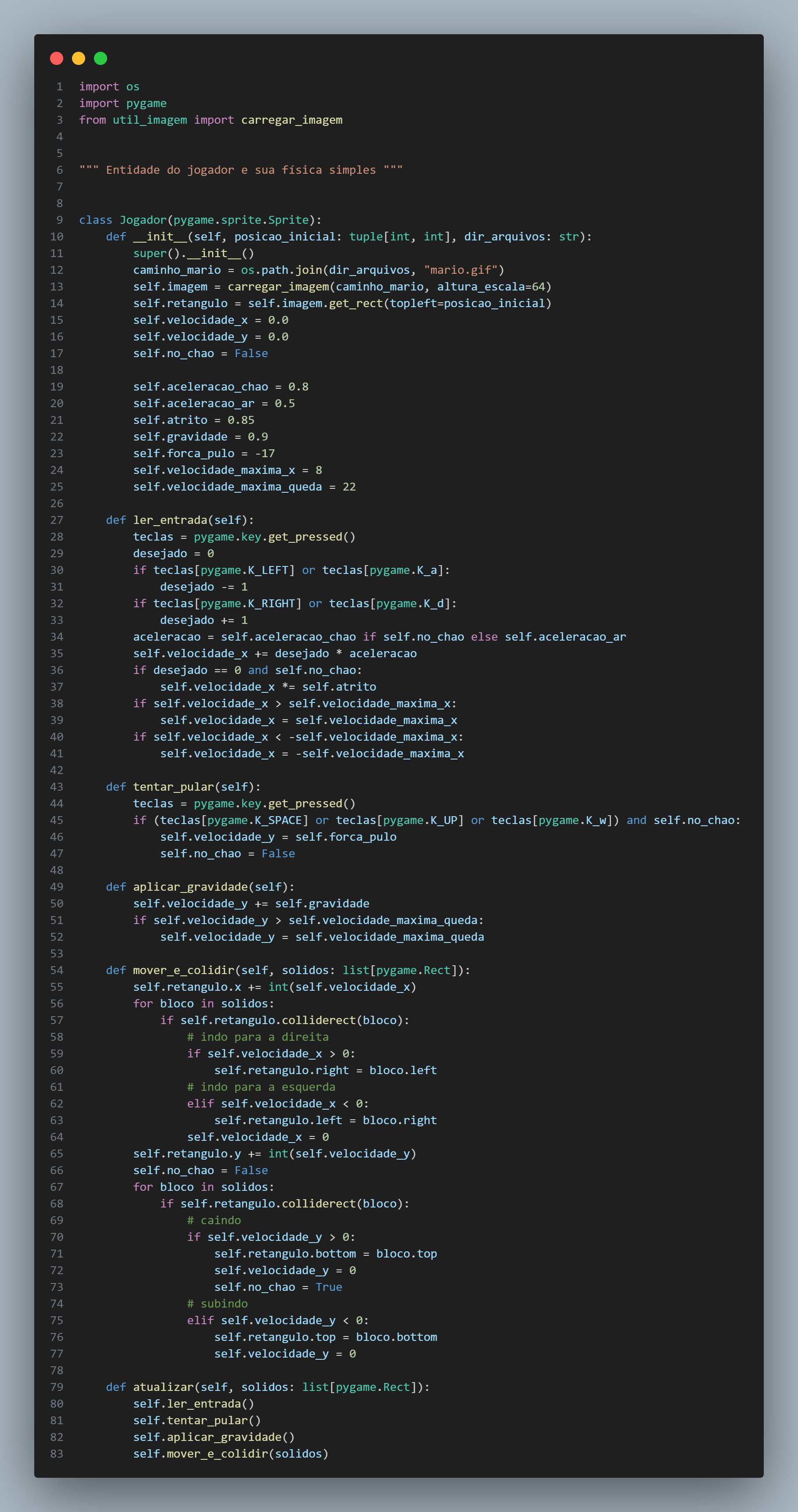Click the forca_pulo value -17
Viewport: 798px width, 1512px height.
[x=265, y=453]
